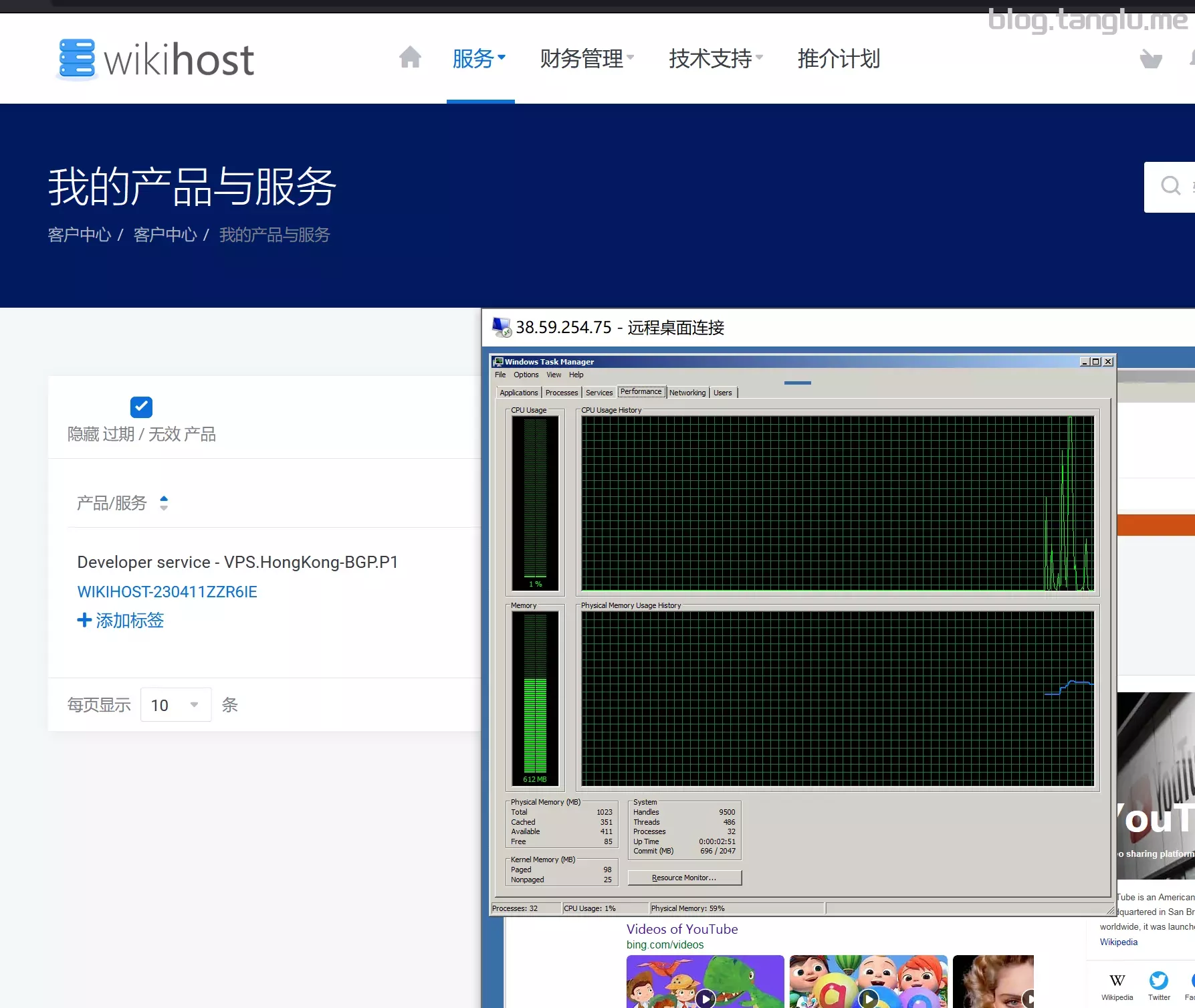
Task: Click the remote desktop connection title icon
Action: point(502,327)
